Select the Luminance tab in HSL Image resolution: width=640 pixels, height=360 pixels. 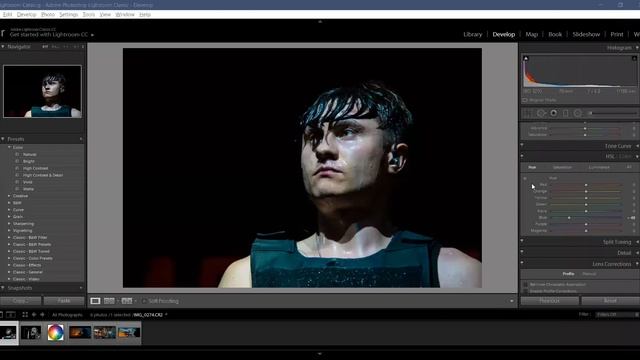(x=599, y=167)
